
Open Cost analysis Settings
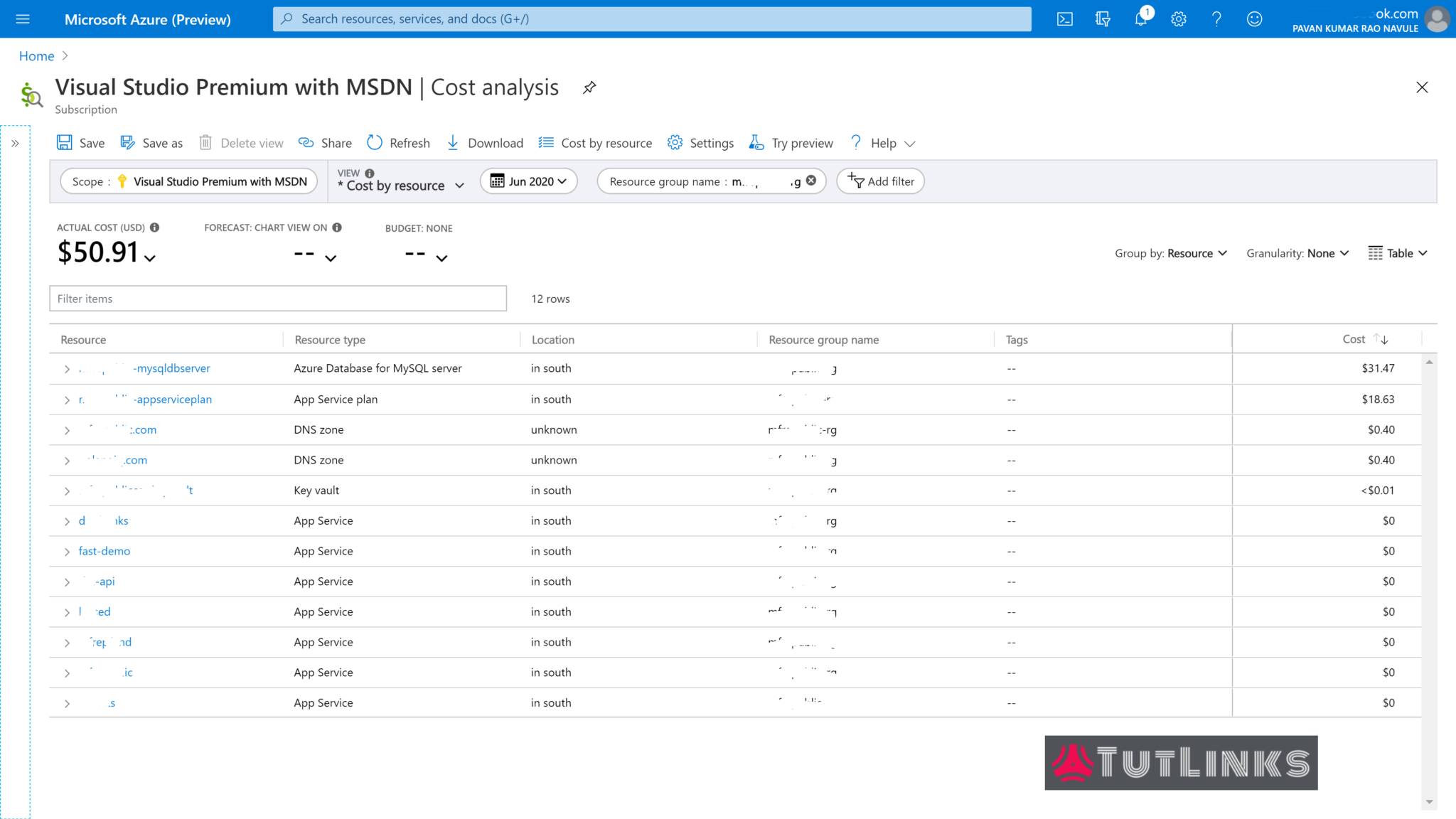pyautogui.click(x=700, y=143)
